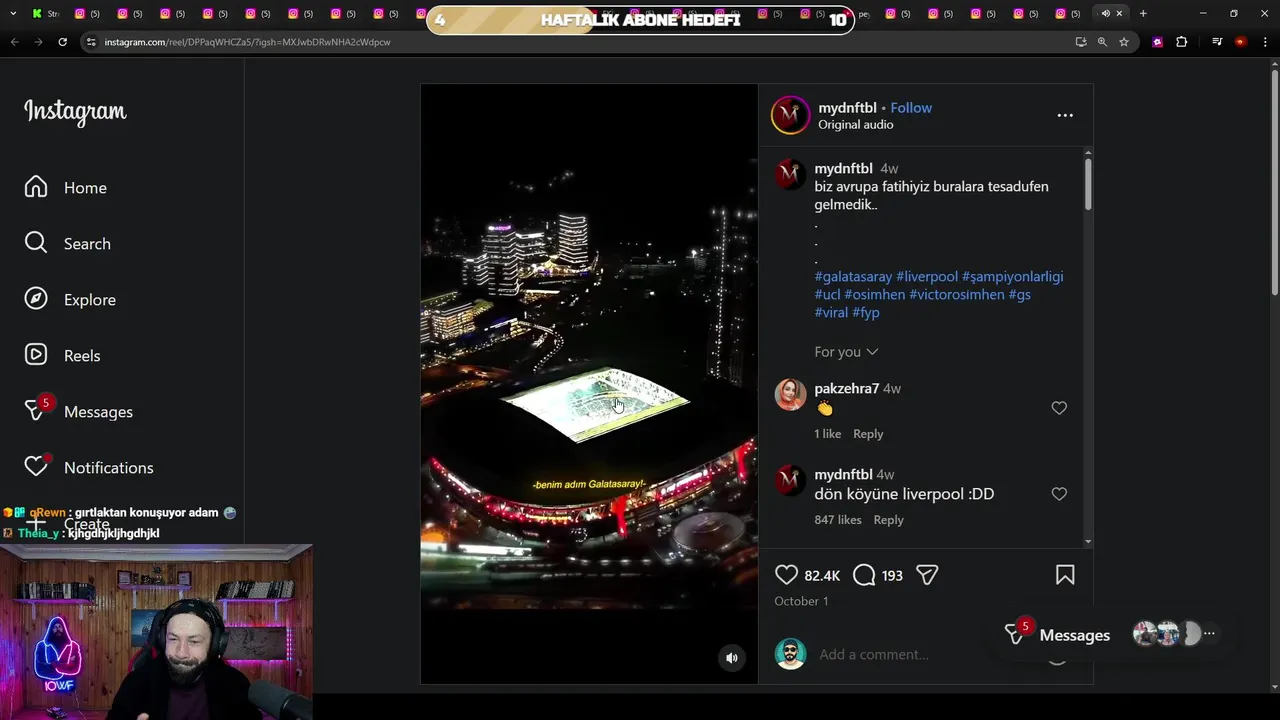The height and width of the screenshot is (720, 1280).
Task: Open Notifications heart in sidebar
Action: 89,467
